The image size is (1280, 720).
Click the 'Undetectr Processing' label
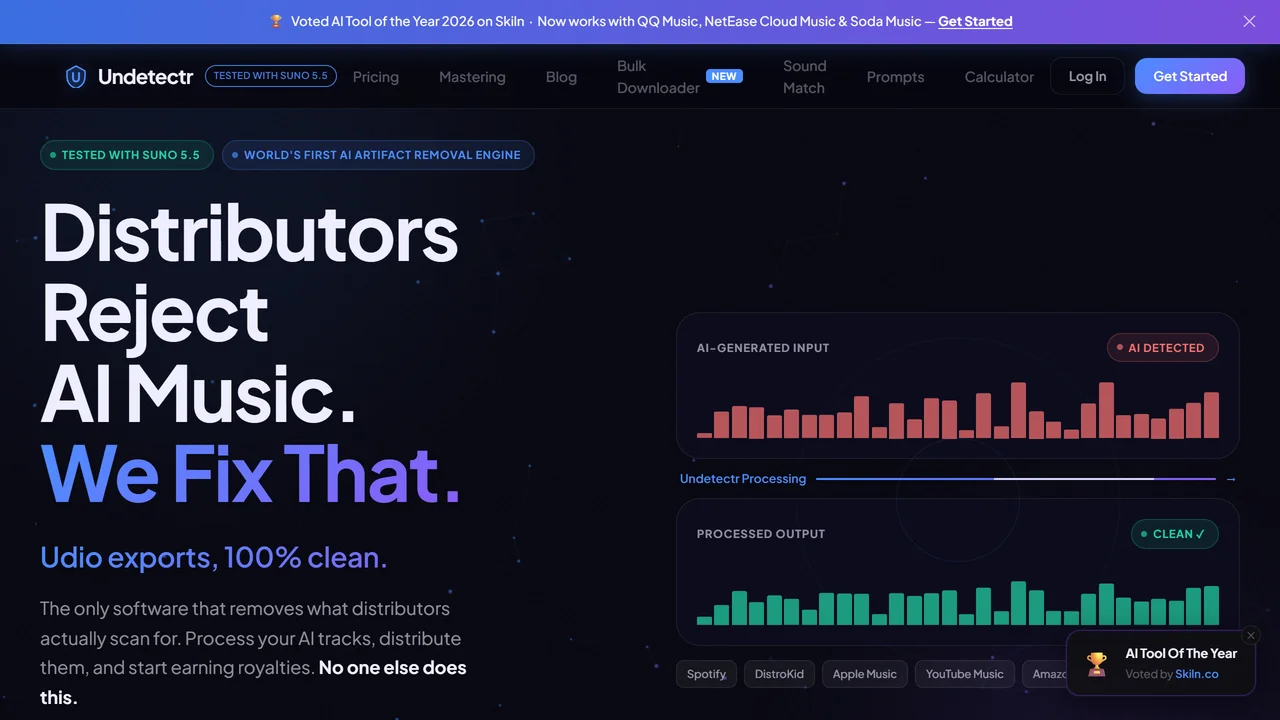[743, 479]
